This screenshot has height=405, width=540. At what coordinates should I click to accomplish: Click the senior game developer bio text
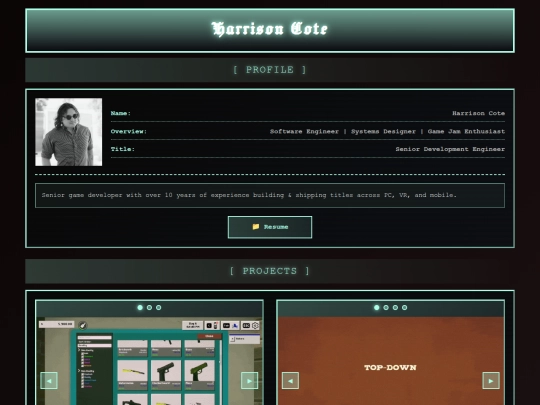tap(249, 195)
